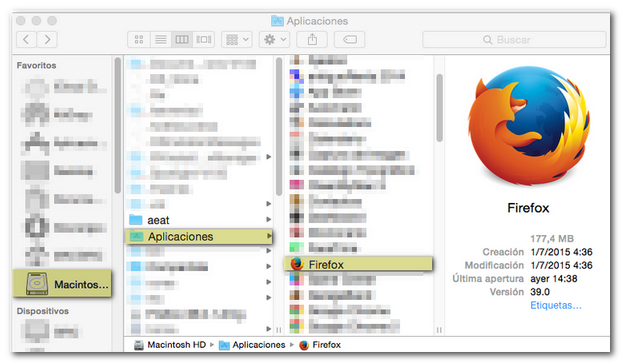Select Macintosh HD in the sidebar
The height and width of the screenshot is (363, 621).
click(x=62, y=283)
